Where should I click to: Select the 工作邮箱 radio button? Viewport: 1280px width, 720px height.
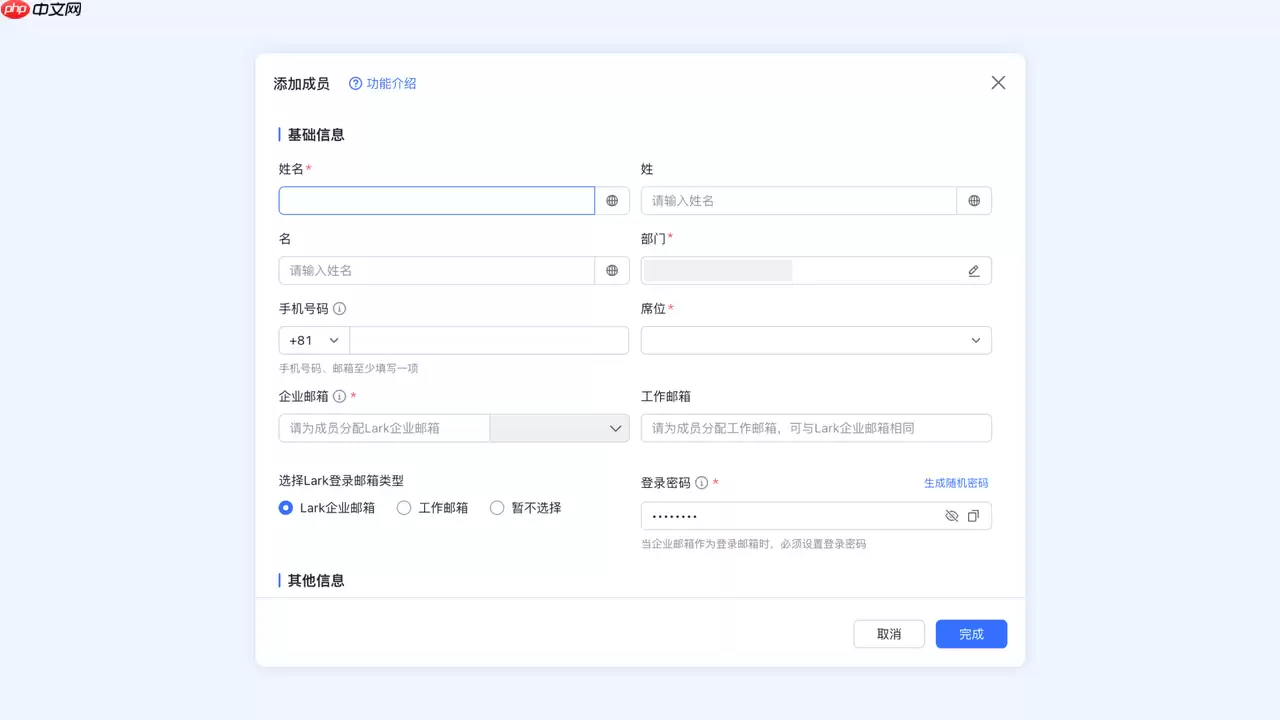pyautogui.click(x=404, y=508)
